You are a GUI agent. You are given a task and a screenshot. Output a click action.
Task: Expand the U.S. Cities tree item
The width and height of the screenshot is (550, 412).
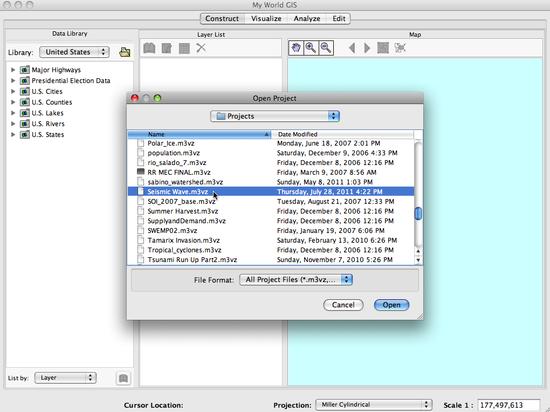[13, 92]
